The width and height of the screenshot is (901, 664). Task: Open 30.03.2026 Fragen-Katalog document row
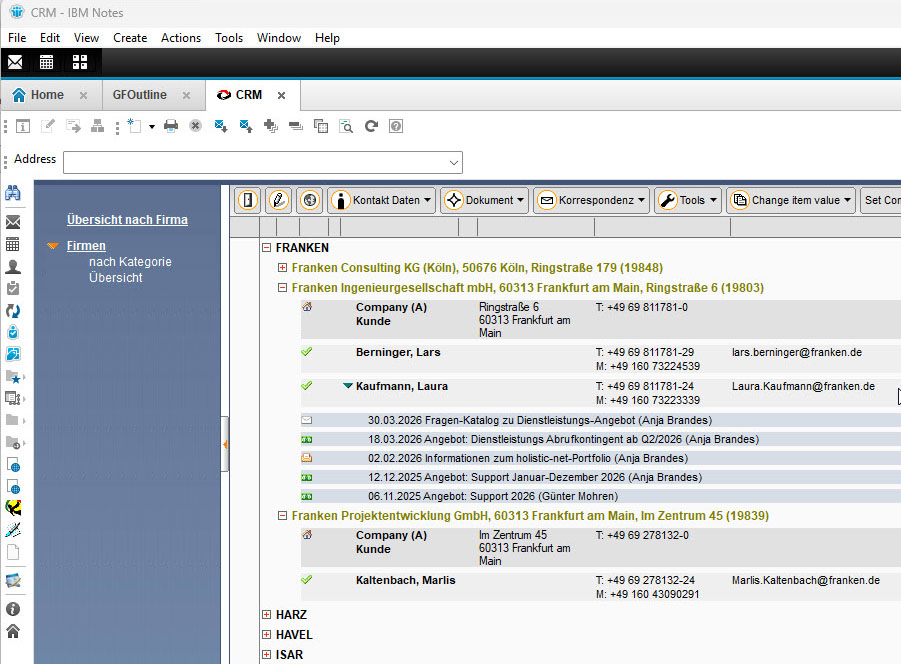tap(600, 420)
